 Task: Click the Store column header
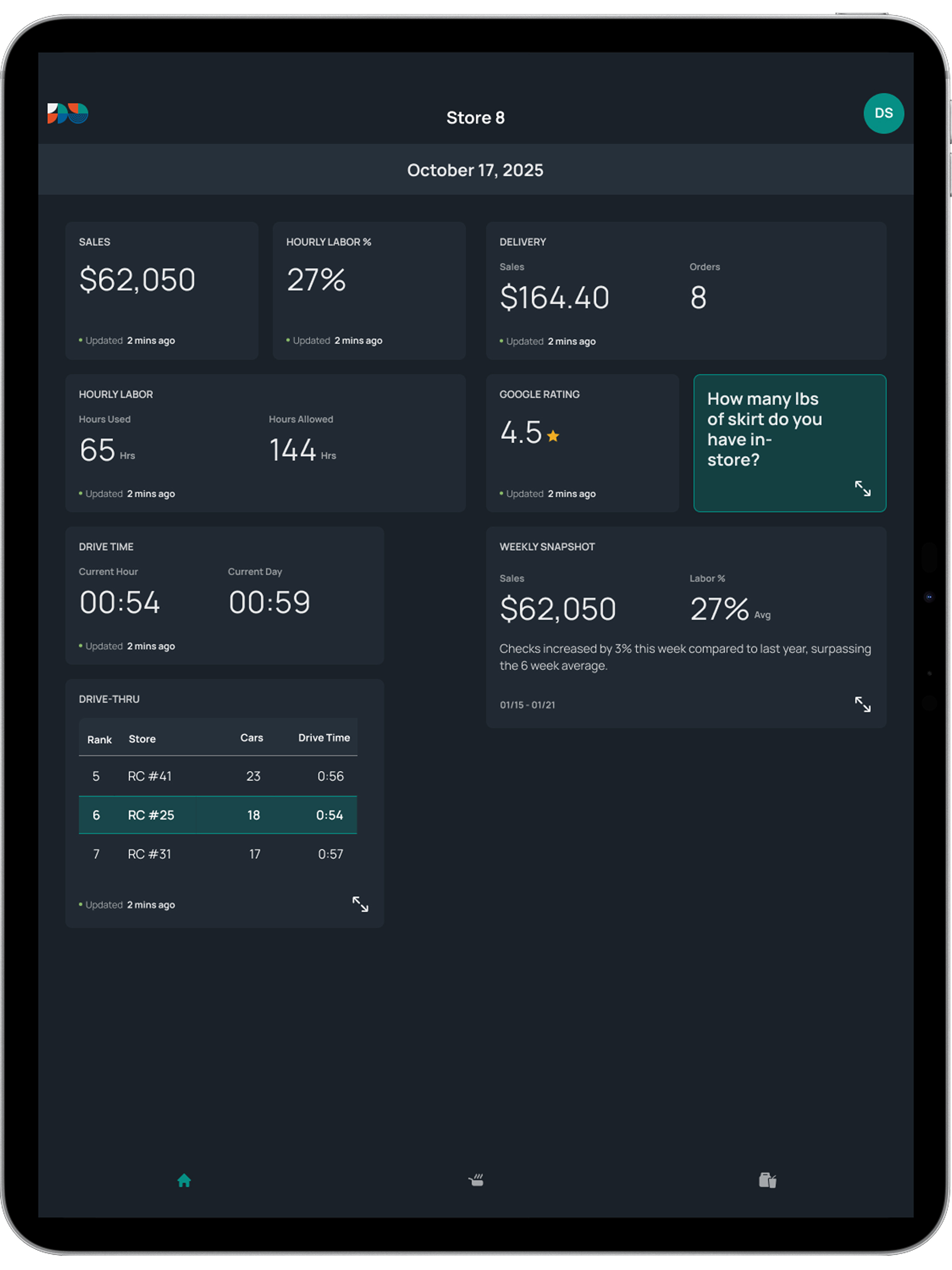[x=142, y=739]
